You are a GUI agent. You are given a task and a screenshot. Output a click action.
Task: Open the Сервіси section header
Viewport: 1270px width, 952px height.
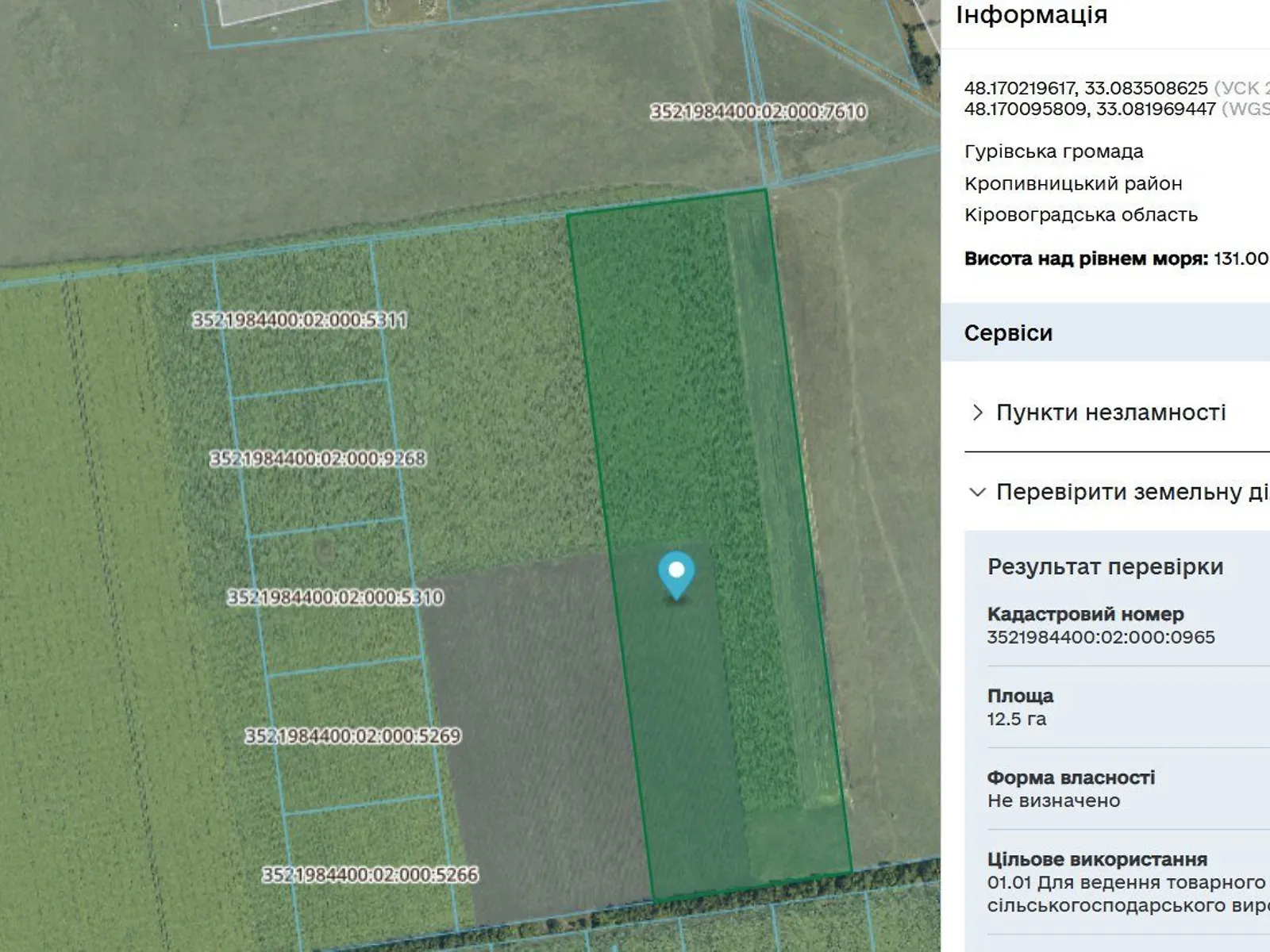point(1008,333)
